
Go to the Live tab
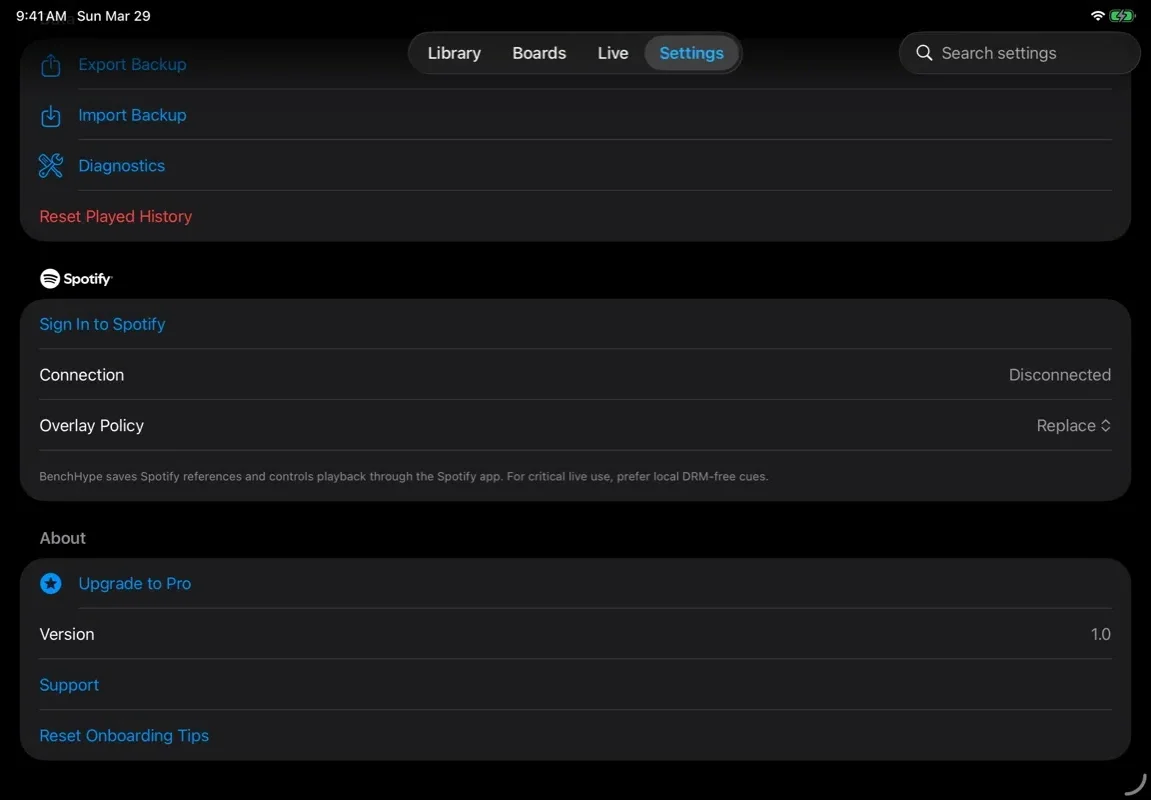pos(613,53)
